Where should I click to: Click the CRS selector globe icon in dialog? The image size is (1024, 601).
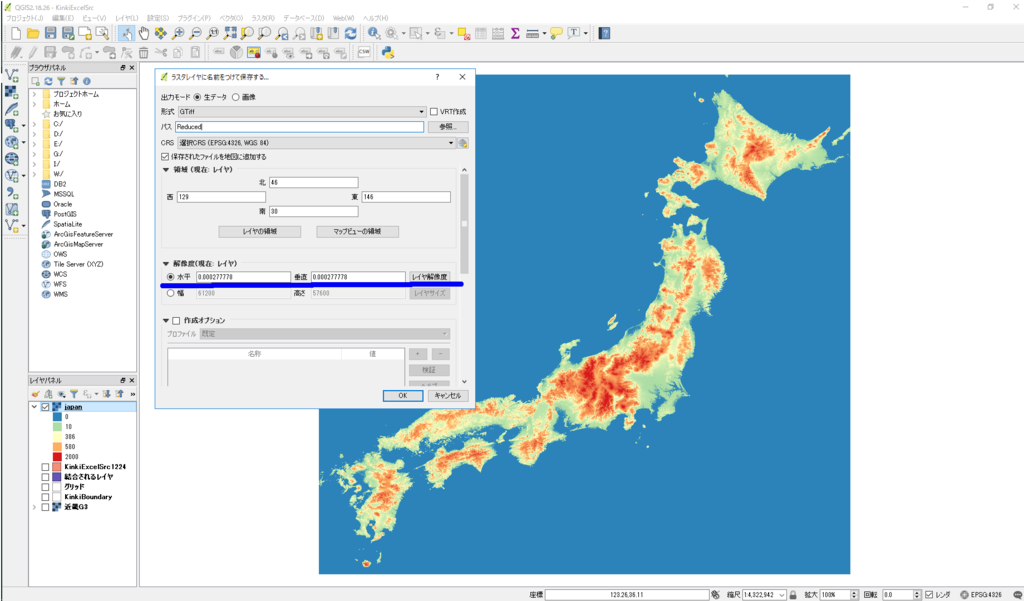tap(463, 143)
